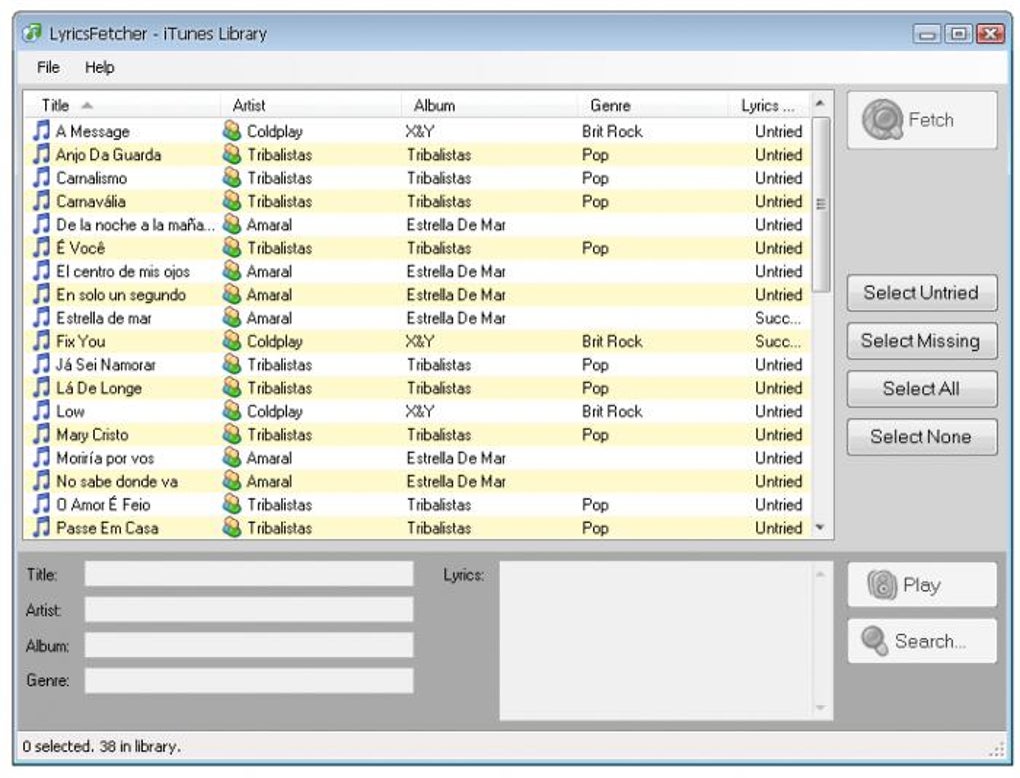This screenshot has width=1020, height=778.
Task: Open the File menu
Action: pyautogui.click(x=48, y=67)
